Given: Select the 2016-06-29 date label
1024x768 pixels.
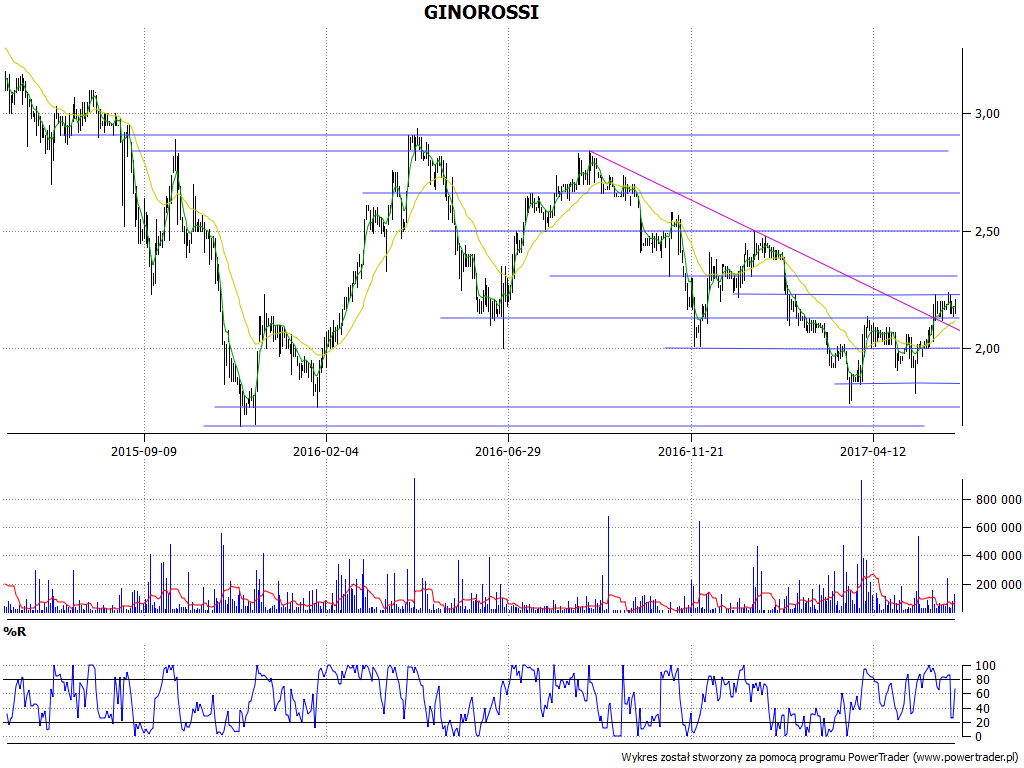Looking at the screenshot, I should pos(508,451).
